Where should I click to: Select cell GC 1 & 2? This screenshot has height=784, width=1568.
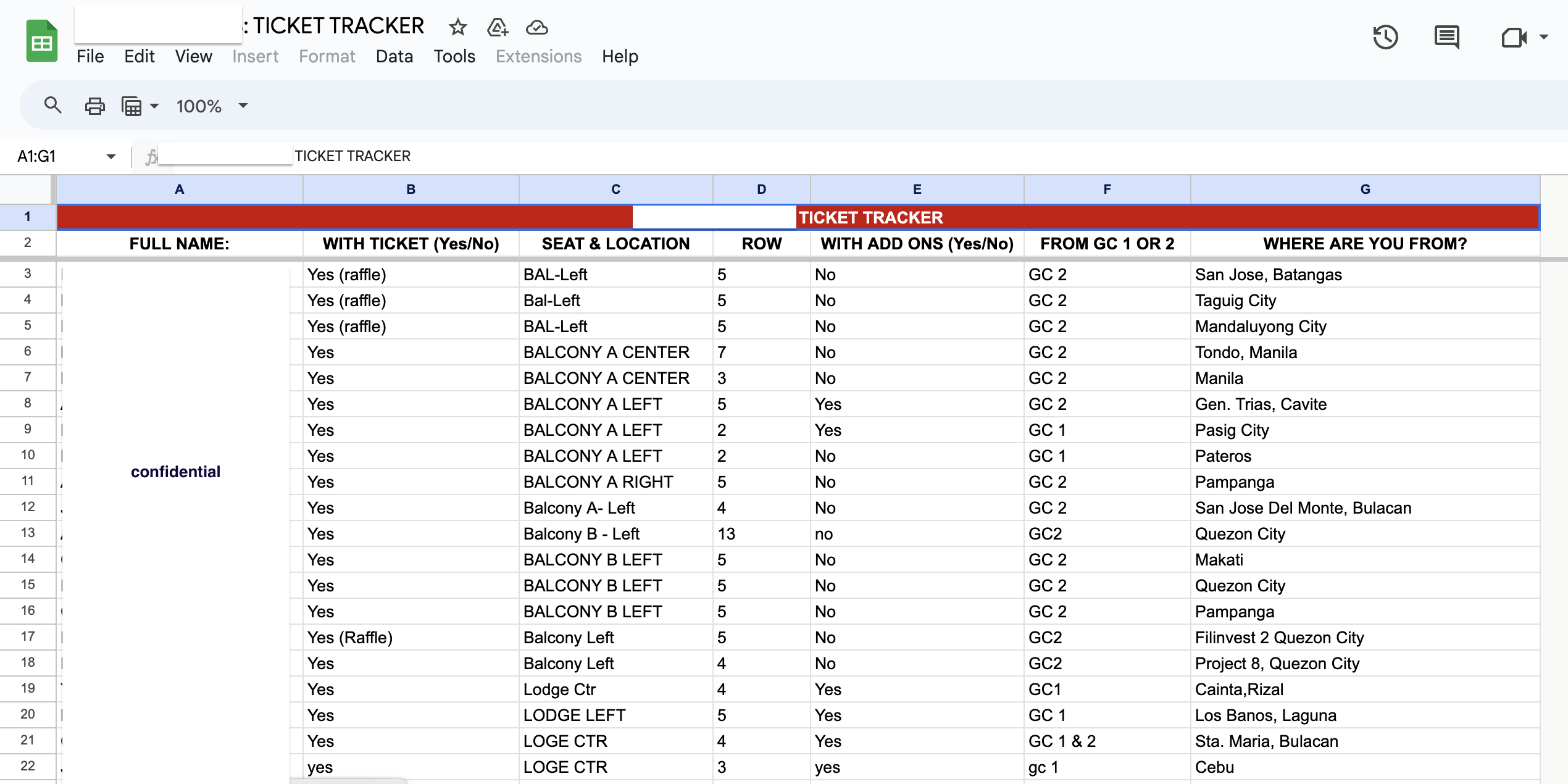(x=1107, y=741)
